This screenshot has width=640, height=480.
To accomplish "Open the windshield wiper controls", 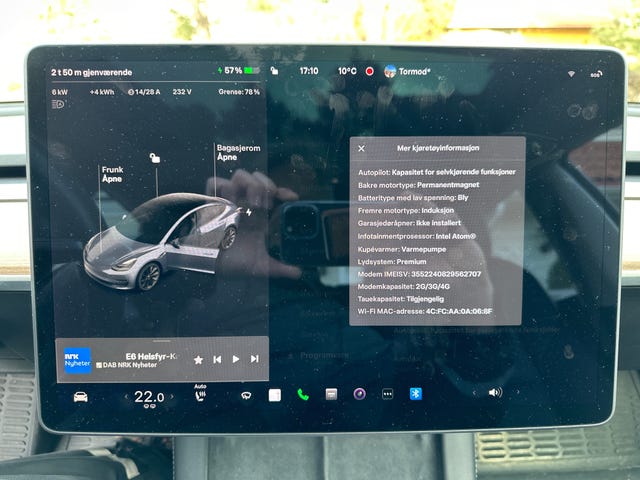I will coord(246,395).
